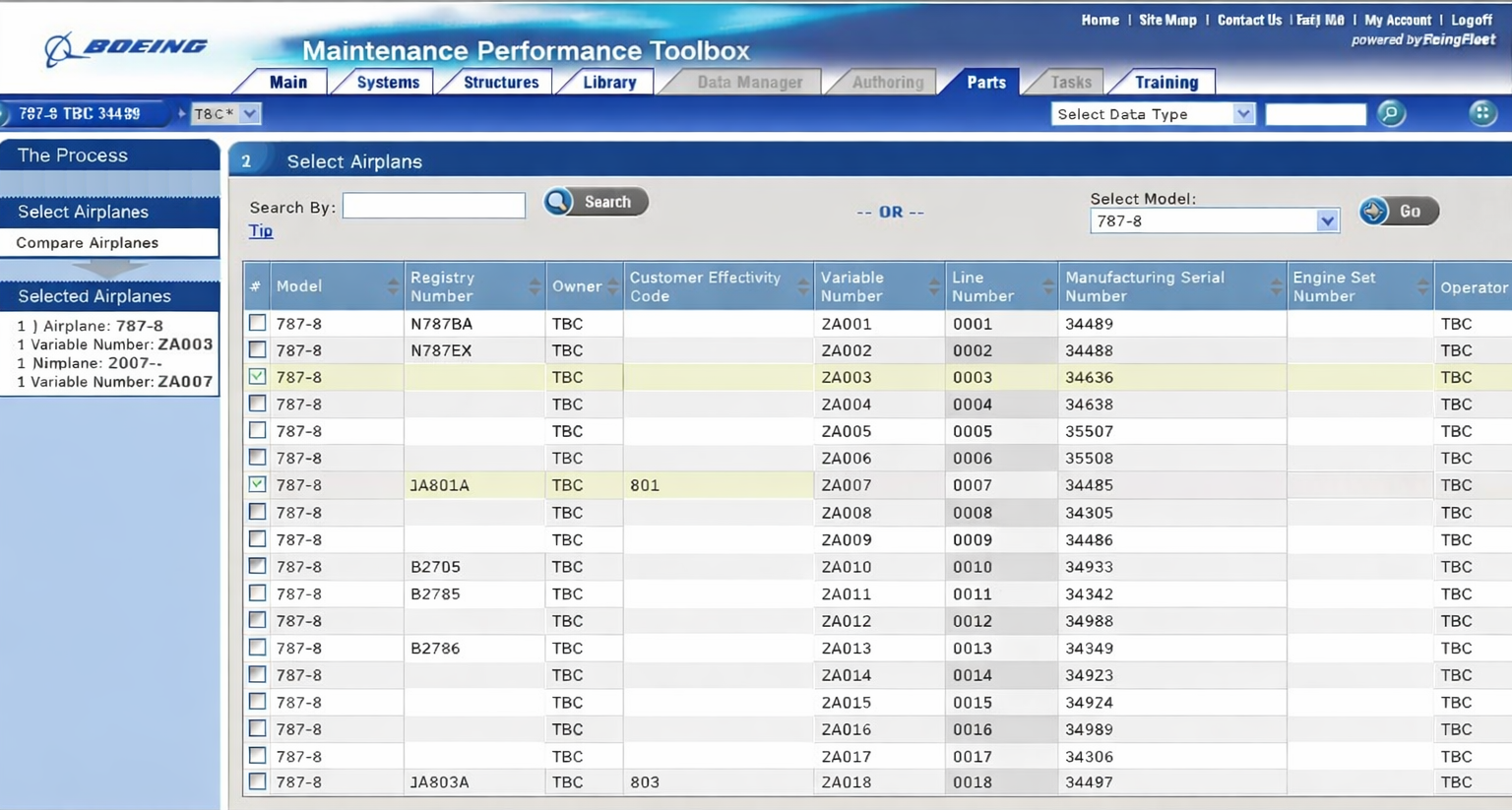Open the Parts tab

985,82
